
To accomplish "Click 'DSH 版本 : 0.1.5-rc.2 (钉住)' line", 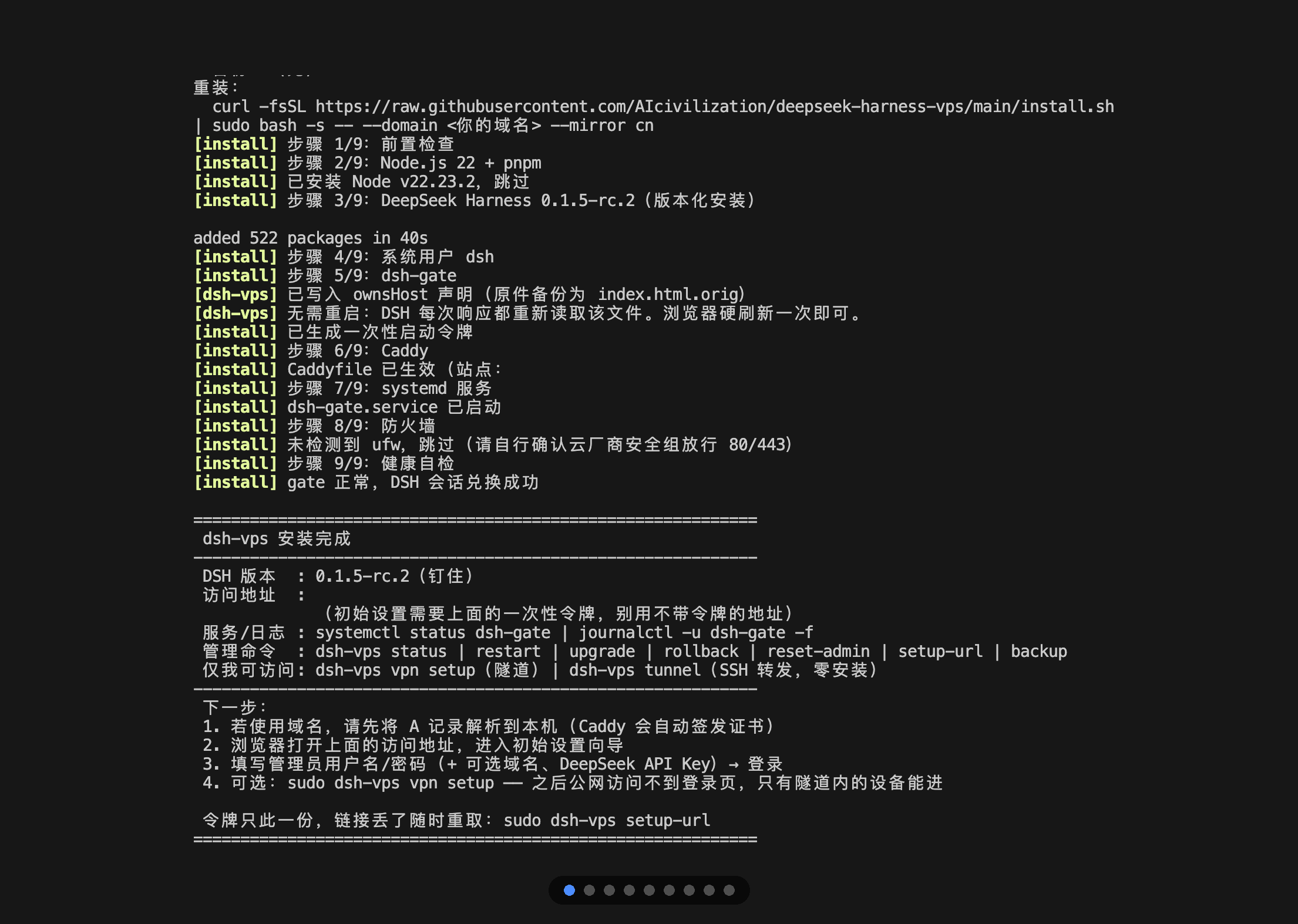I will click(x=339, y=576).
